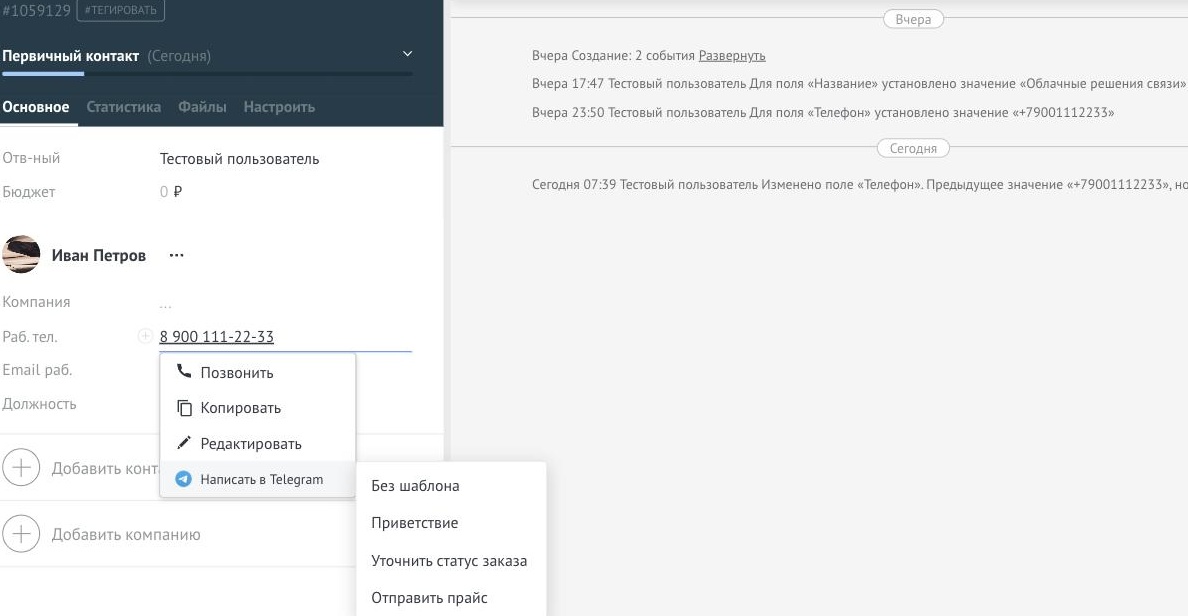Click the Email раб. field label

(x=37, y=370)
